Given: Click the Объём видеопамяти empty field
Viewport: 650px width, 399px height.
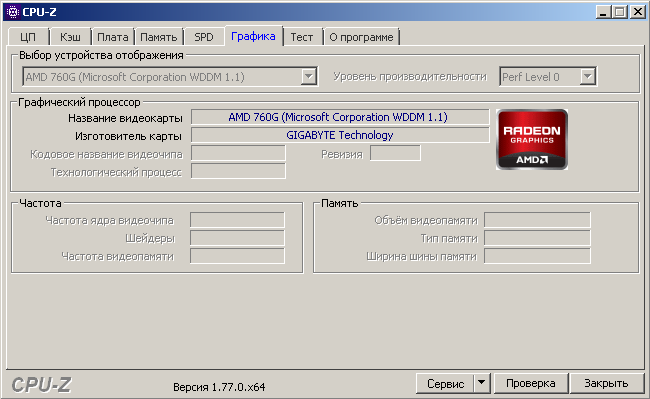Looking at the screenshot, I should (537, 220).
